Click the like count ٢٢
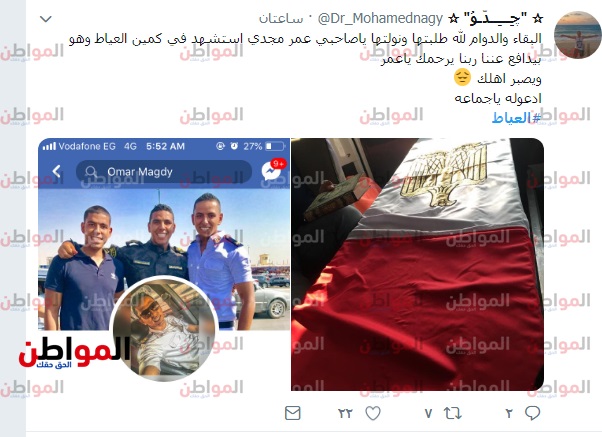The image size is (602, 437). pos(345,414)
